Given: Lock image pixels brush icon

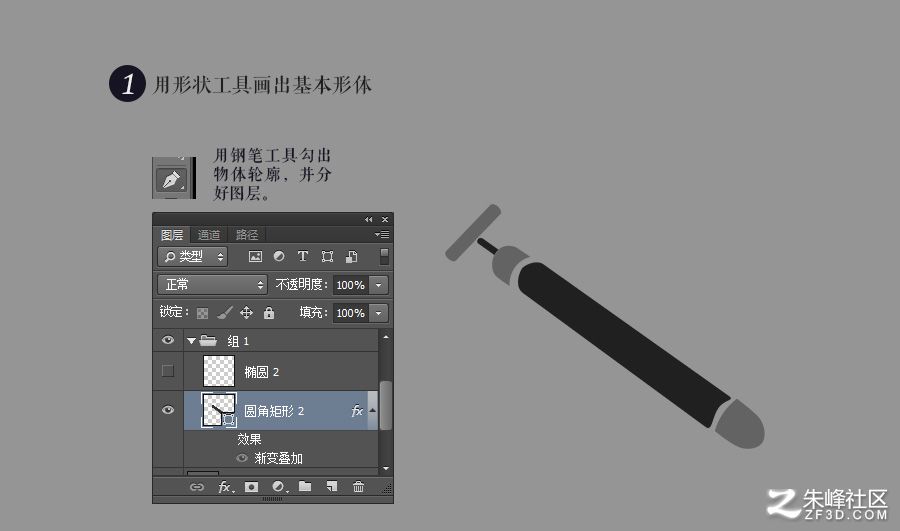Looking at the screenshot, I should [x=225, y=312].
